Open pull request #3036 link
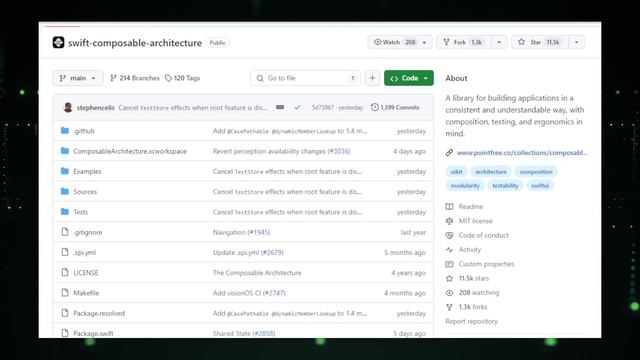Screen dimensions: 640x360 coord(339,151)
